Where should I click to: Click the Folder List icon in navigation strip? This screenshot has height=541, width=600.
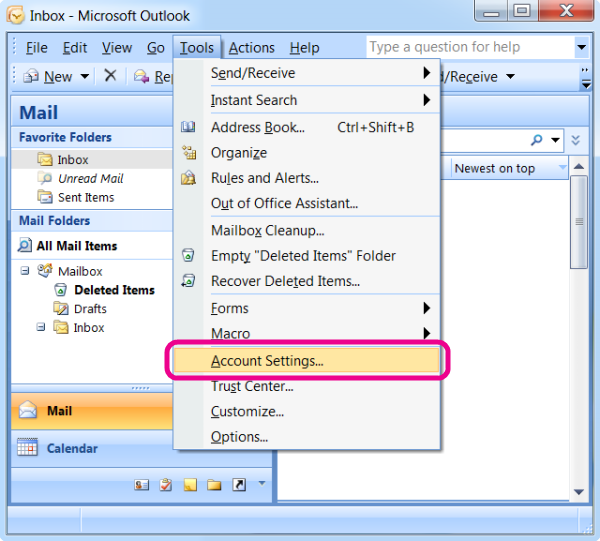pyautogui.click(x=214, y=485)
